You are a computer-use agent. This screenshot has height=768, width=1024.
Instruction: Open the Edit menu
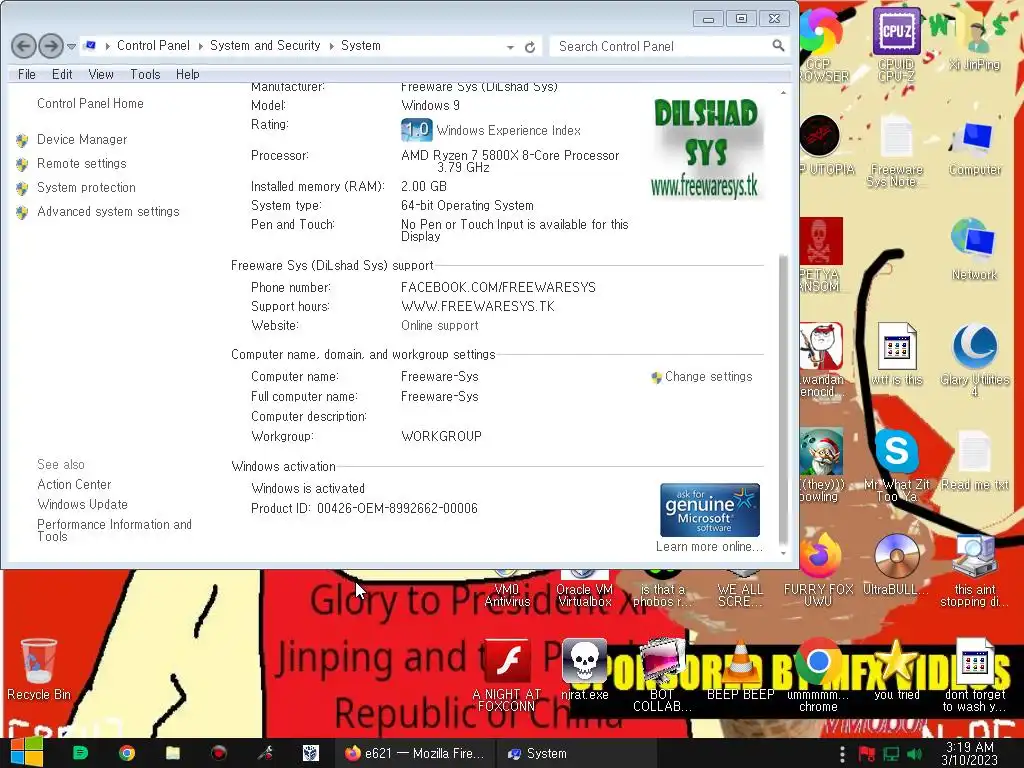point(62,74)
